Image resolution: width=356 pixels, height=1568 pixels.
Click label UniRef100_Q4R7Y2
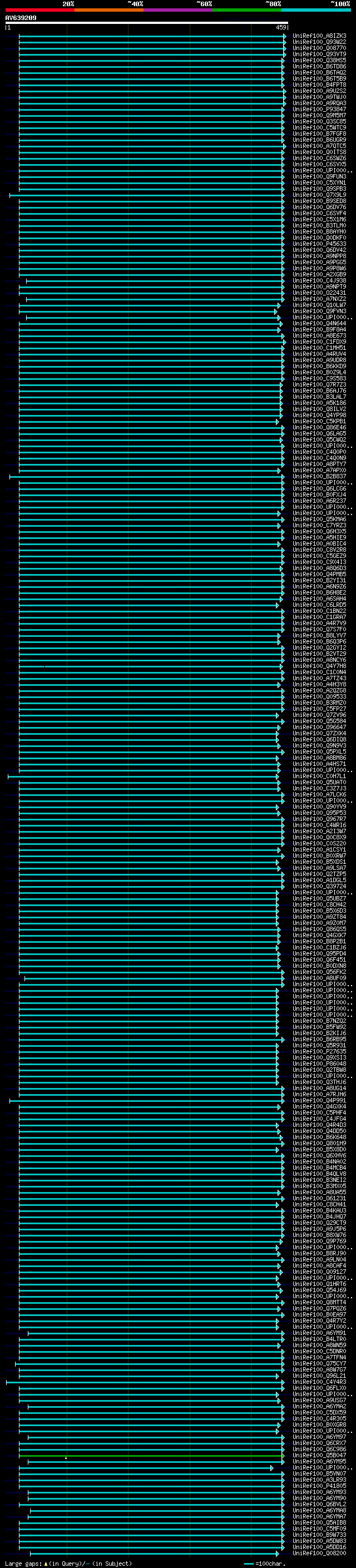319,1321
